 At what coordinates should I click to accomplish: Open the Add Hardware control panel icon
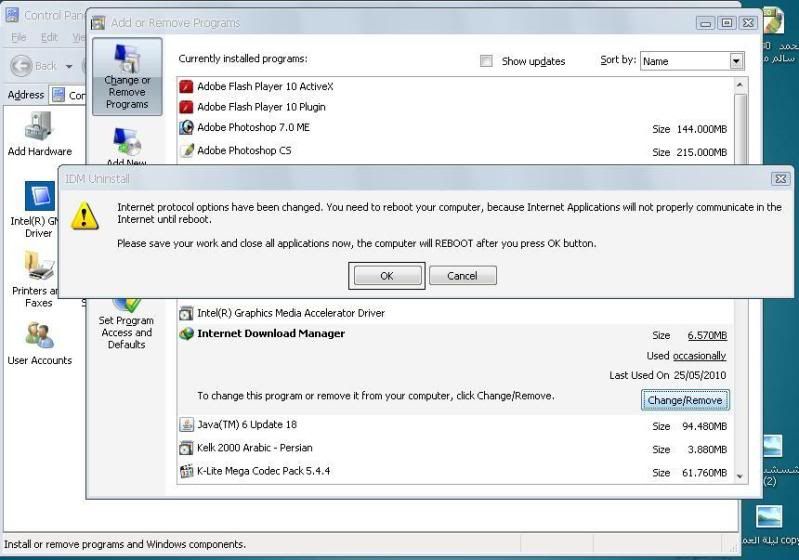[x=39, y=133]
